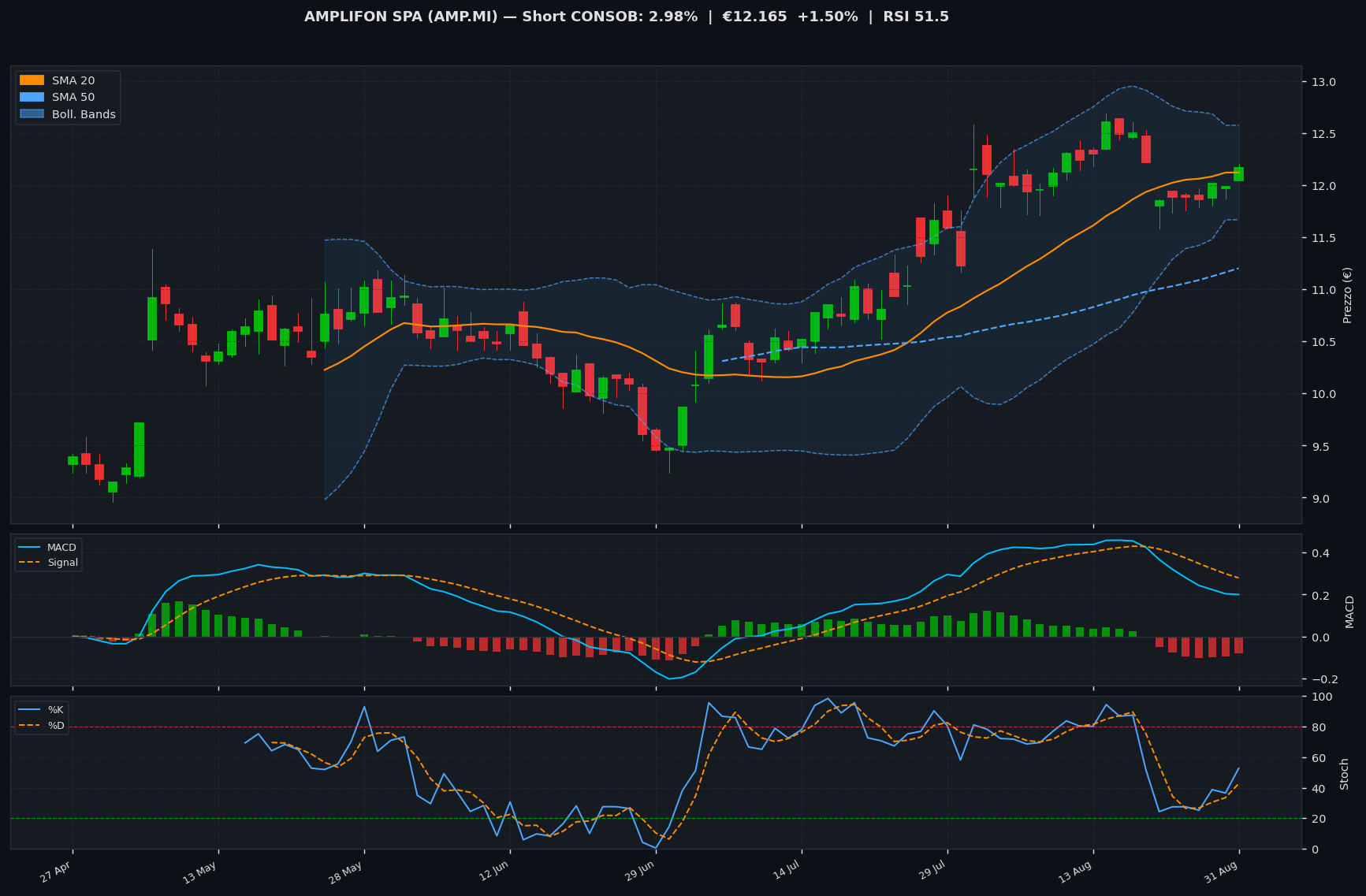The height and width of the screenshot is (896, 1366).
Task: Select the "13 May" date label
Action: 199,872
